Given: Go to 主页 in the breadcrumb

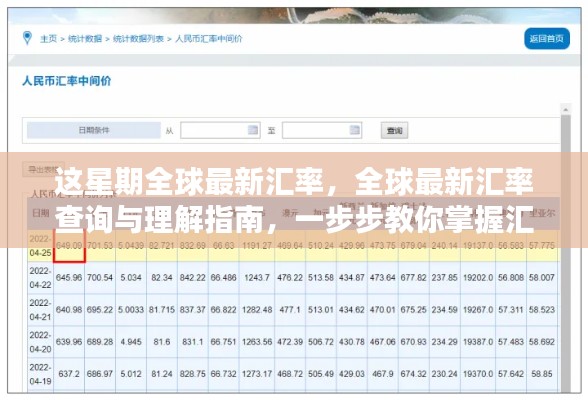Looking at the screenshot, I should [48, 39].
